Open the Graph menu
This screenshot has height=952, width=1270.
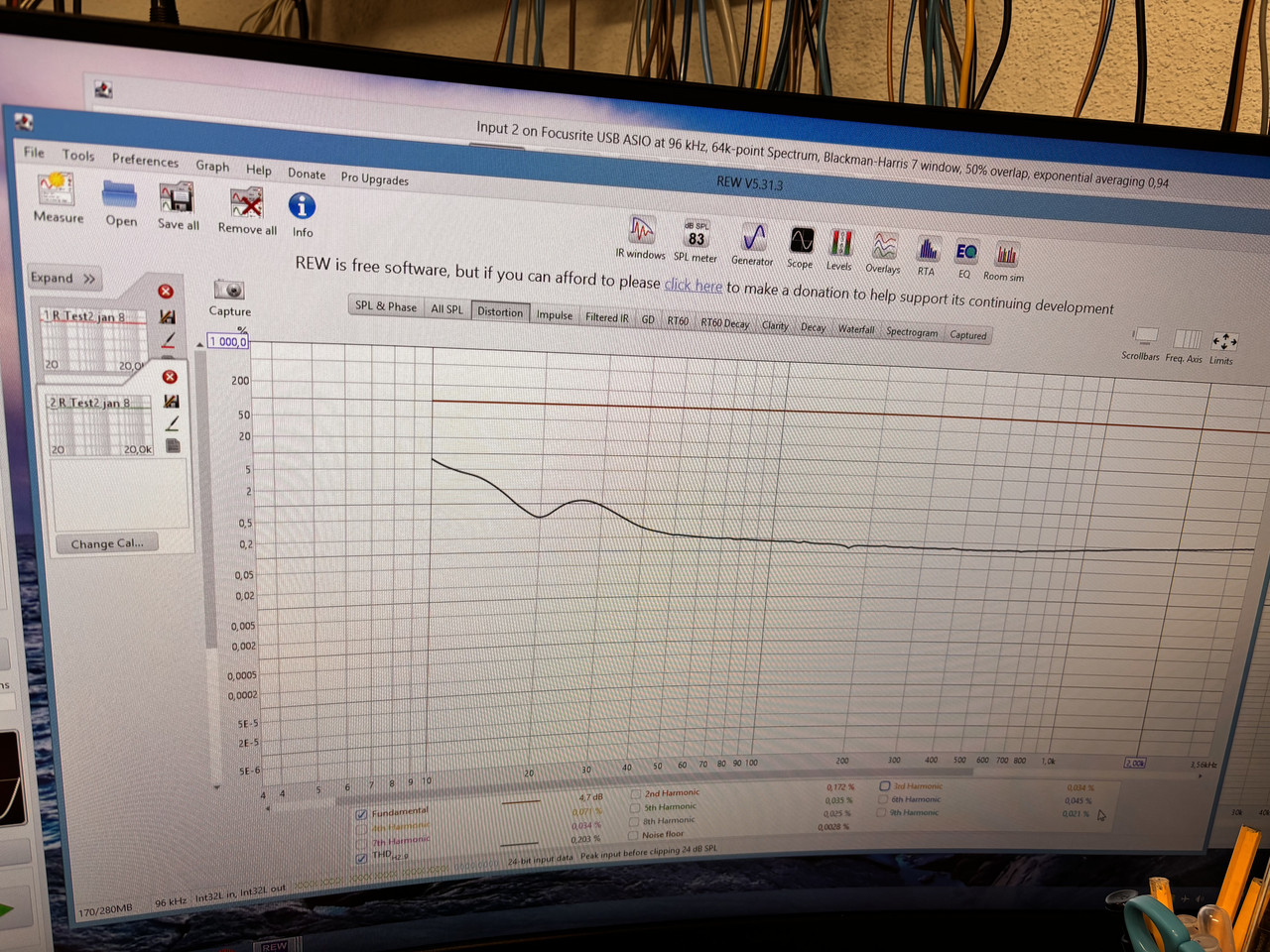pyautogui.click(x=212, y=166)
